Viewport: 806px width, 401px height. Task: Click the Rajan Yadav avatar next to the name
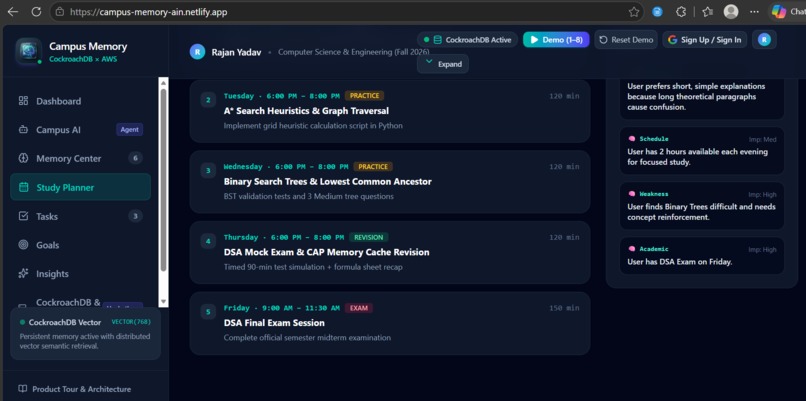coord(197,52)
